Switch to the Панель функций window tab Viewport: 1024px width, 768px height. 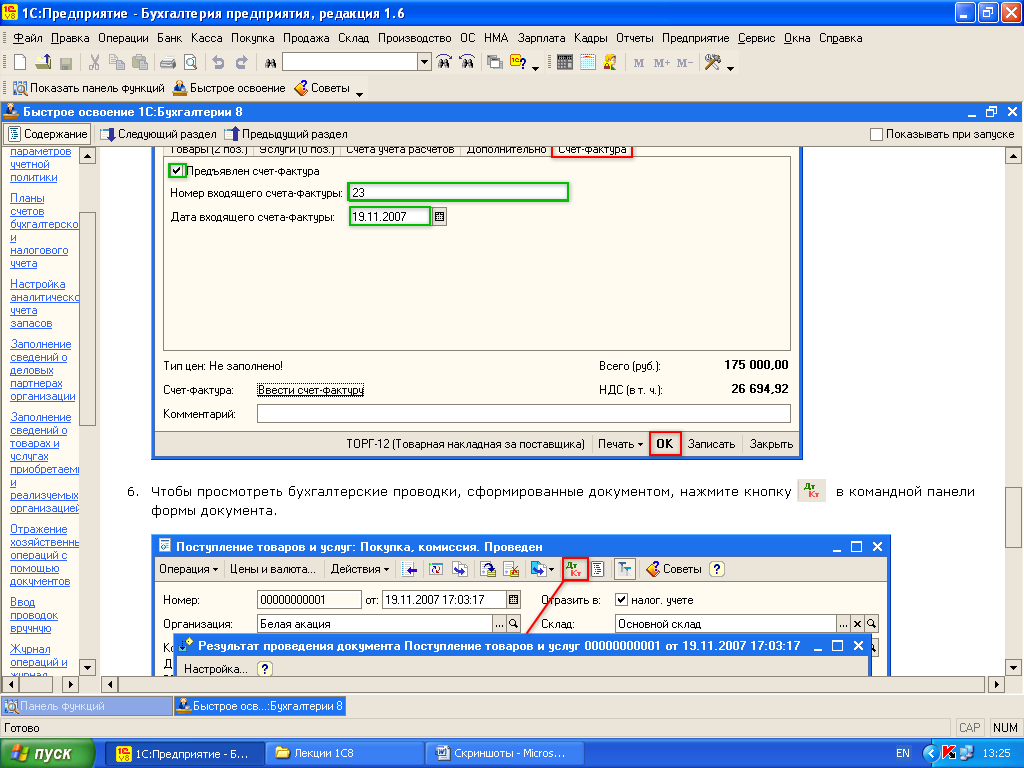click(88, 706)
